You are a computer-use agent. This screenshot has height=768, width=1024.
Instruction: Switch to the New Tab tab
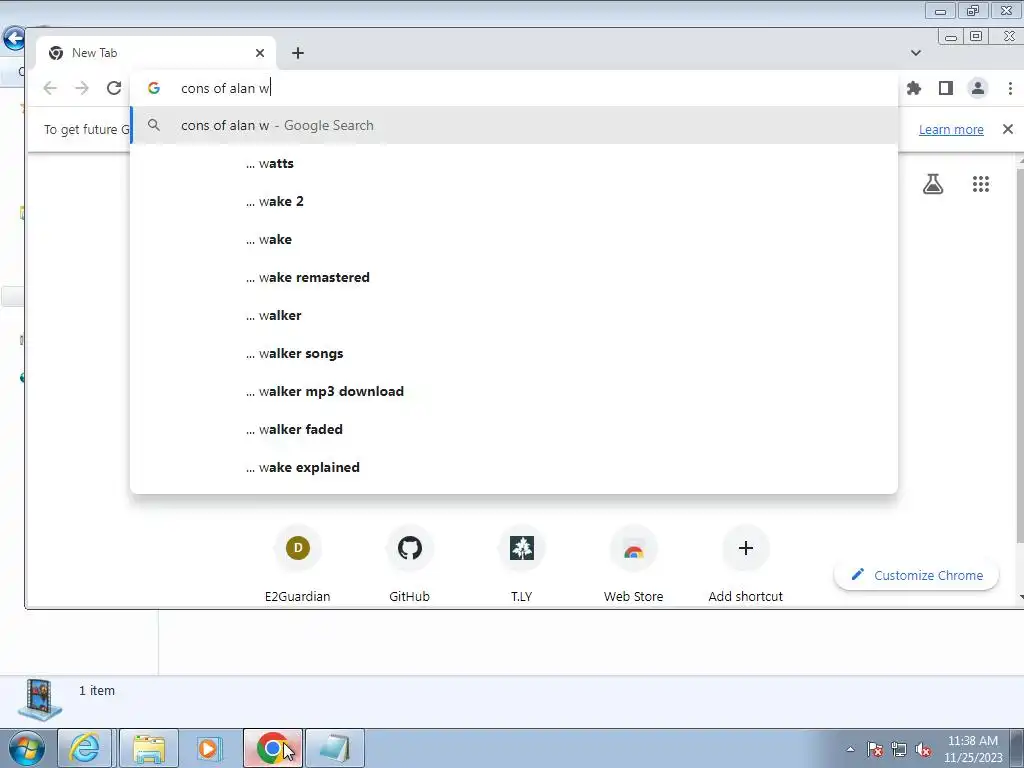(x=155, y=53)
